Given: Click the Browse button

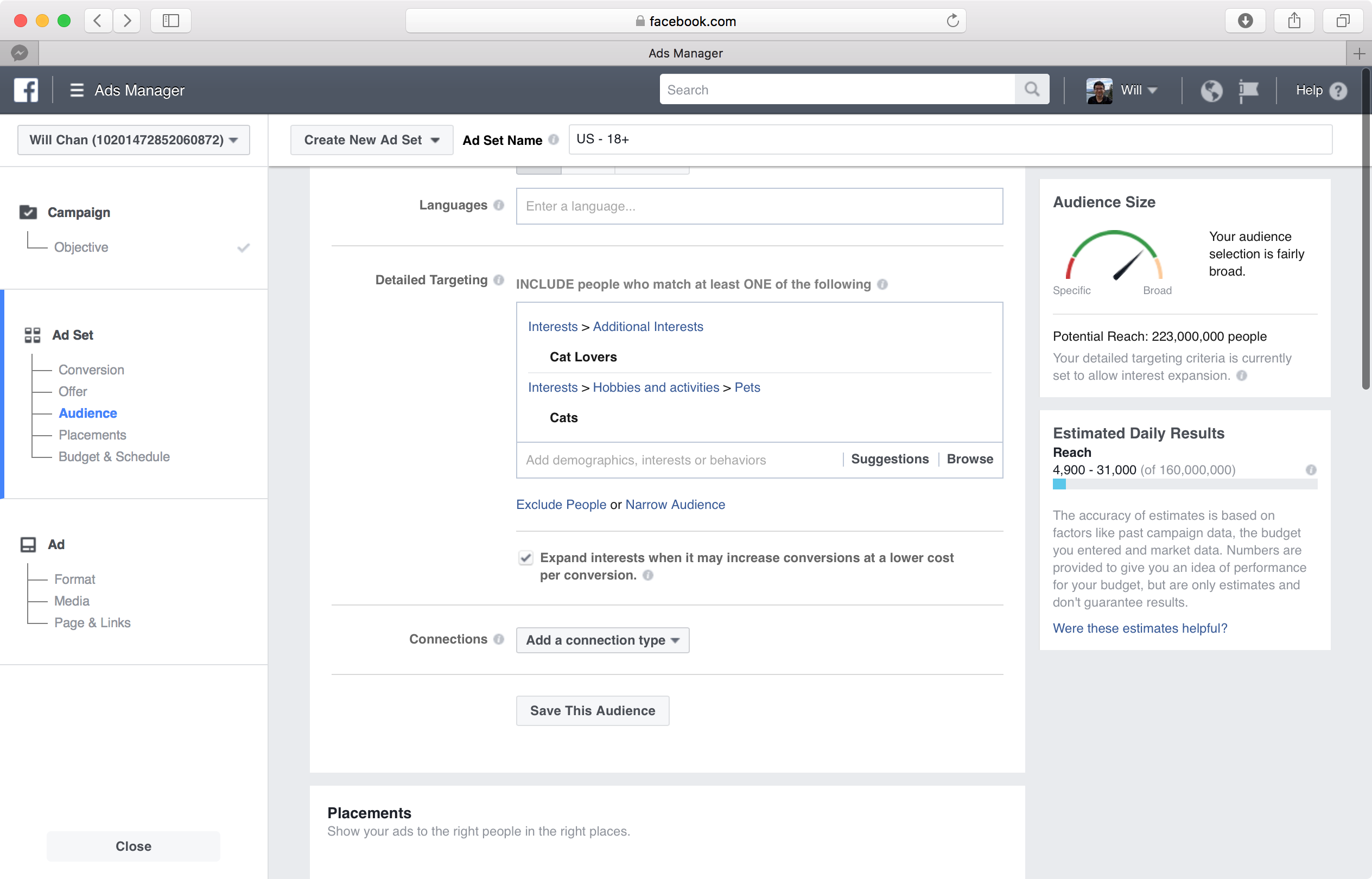Looking at the screenshot, I should tap(969, 459).
